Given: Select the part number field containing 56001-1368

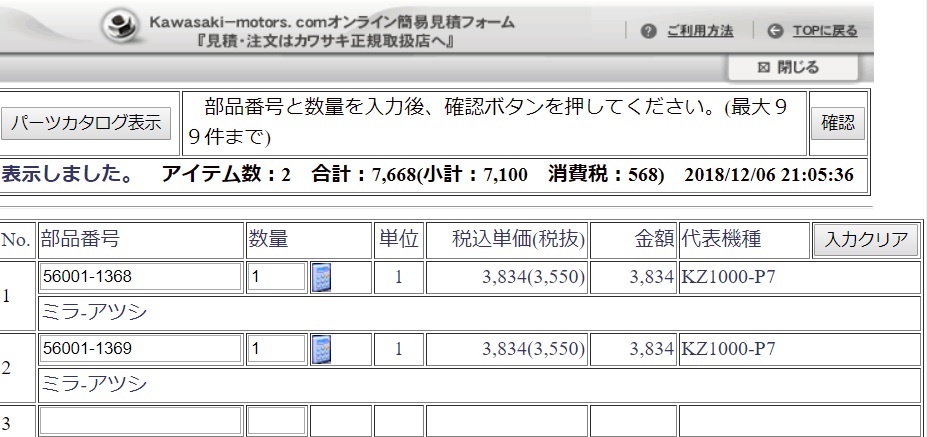Looking at the screenshot, I should coord(140,277).
